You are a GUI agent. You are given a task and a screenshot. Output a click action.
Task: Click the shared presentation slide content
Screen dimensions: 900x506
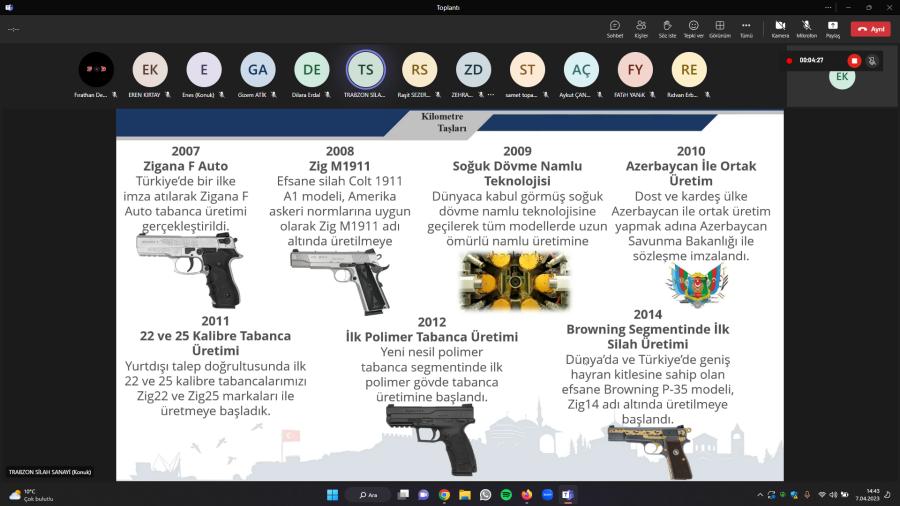(449, 295)
